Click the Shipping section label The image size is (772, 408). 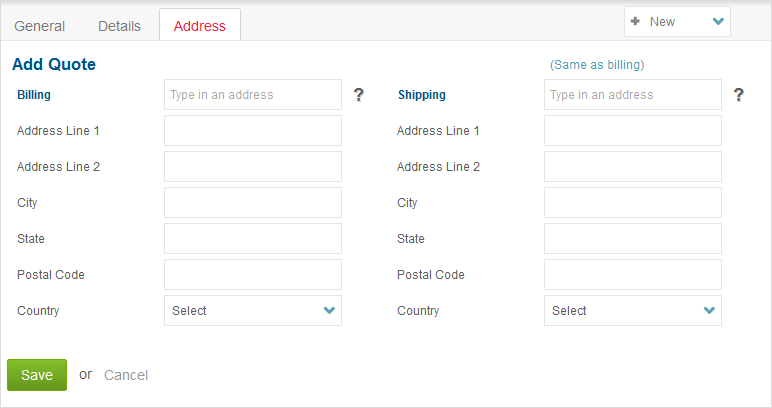click(421, 94)
